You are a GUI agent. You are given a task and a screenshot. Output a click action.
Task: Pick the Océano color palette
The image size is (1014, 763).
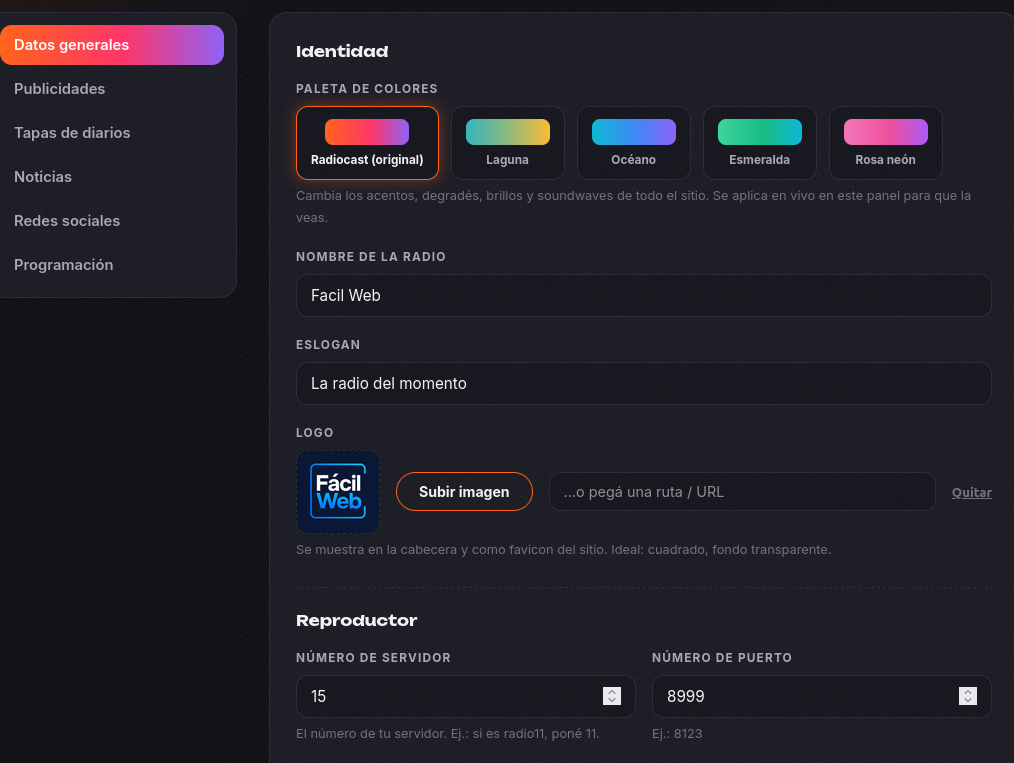pos(634,143)
